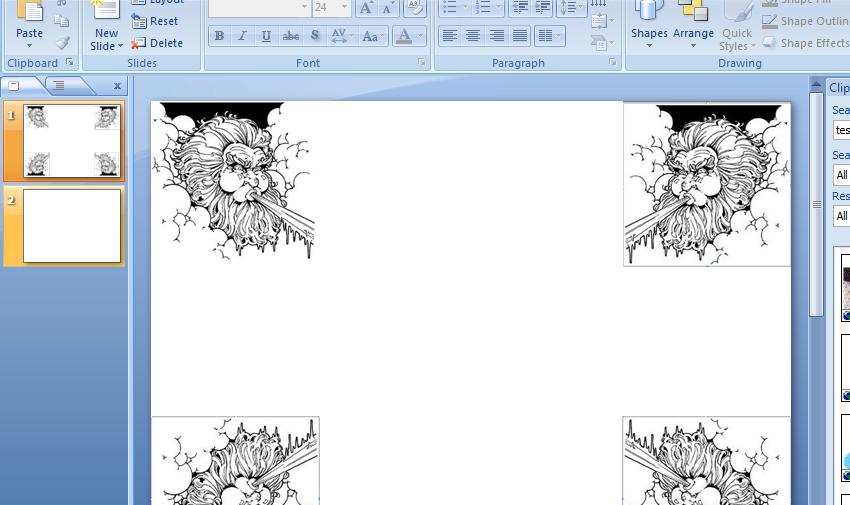Open the Font group dialog launcher
This screenshot has width=850, height=505.
point(421,62)
